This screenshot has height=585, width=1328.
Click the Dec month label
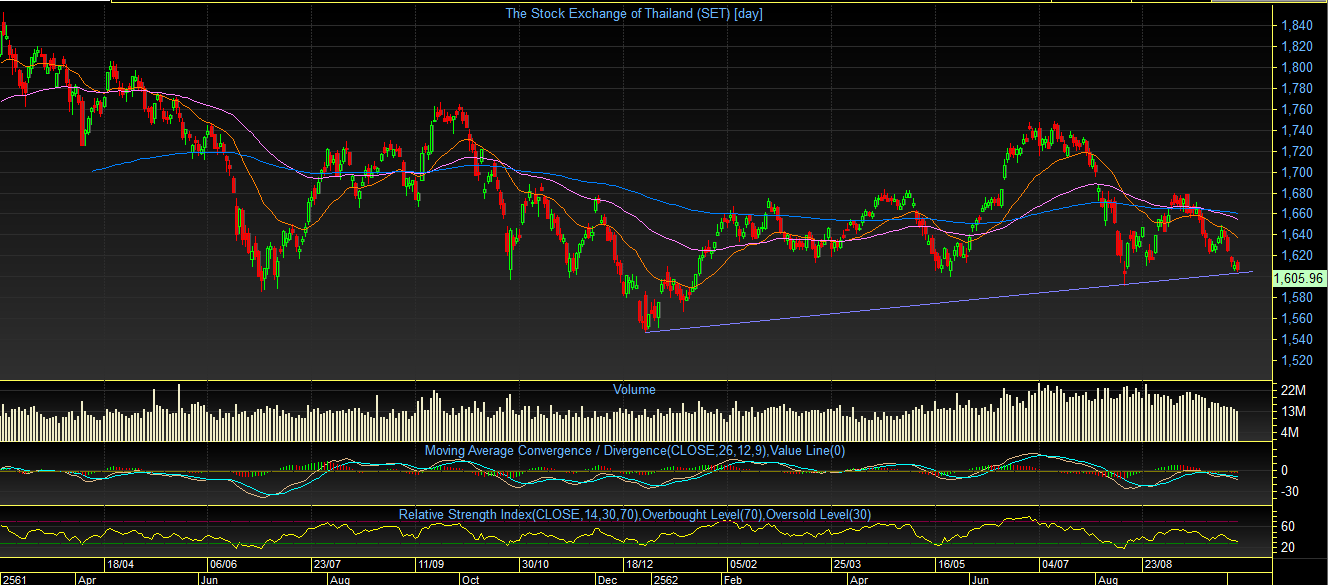coord(607,578)
